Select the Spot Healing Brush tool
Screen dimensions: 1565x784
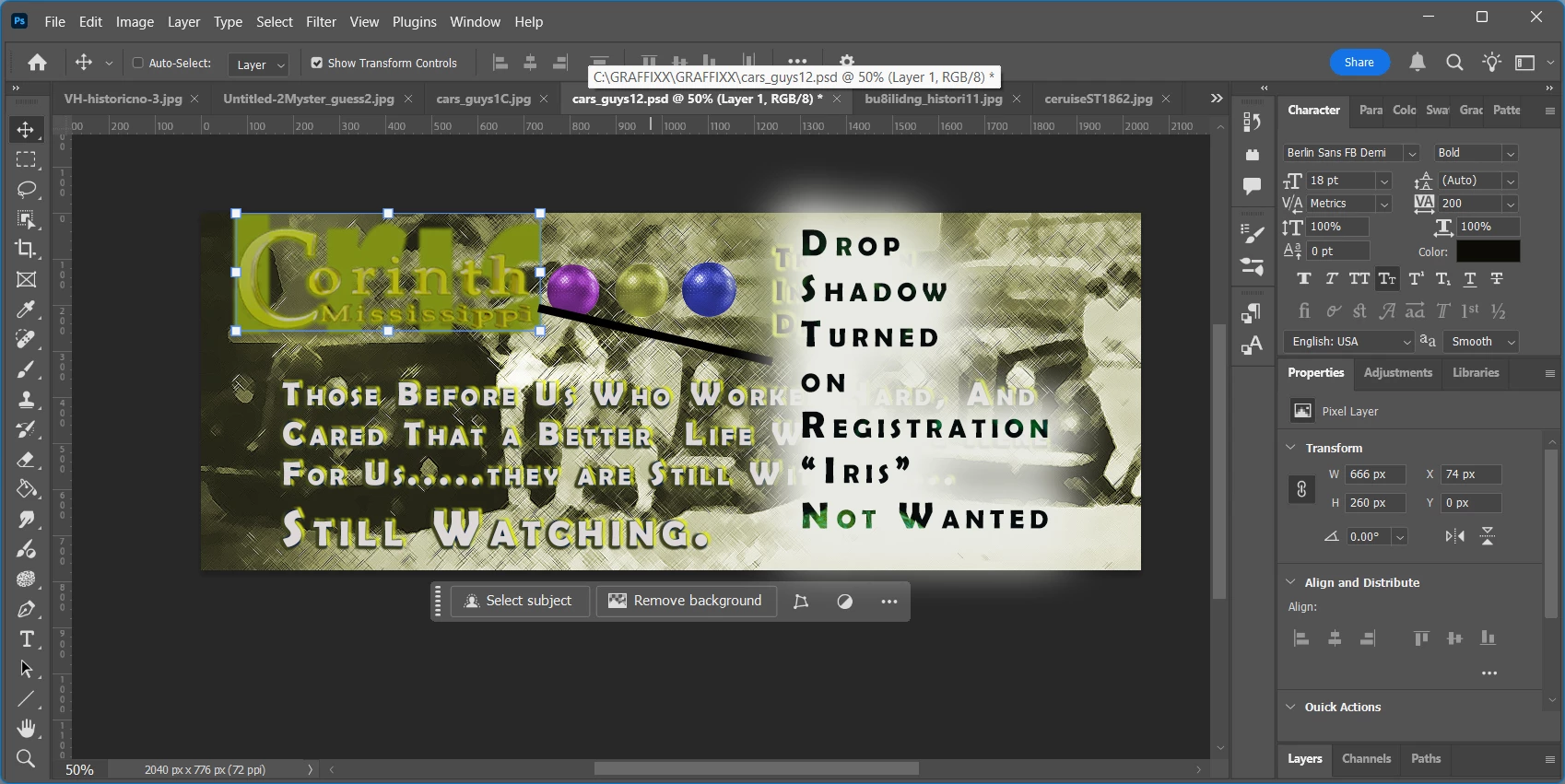click(x=26, y=339)
